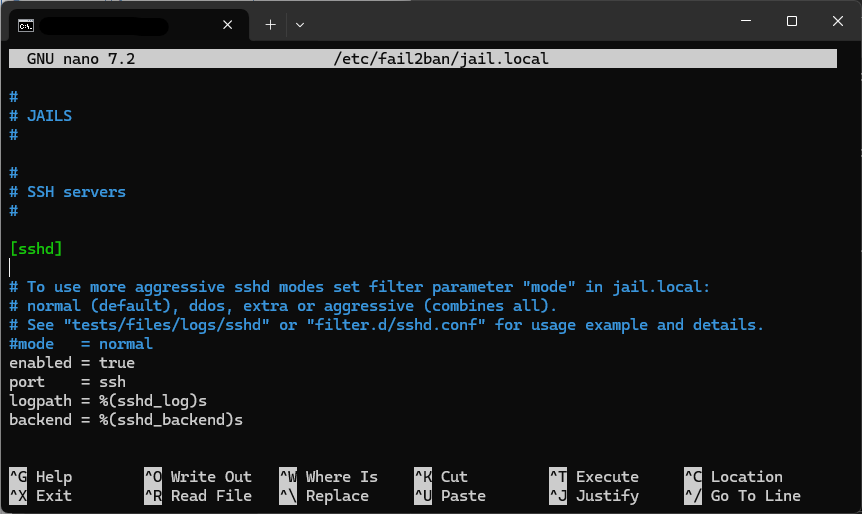Viewport: 862px width, 514px height.
Task: Click the terminal icon in the tab
Action: 27,22
